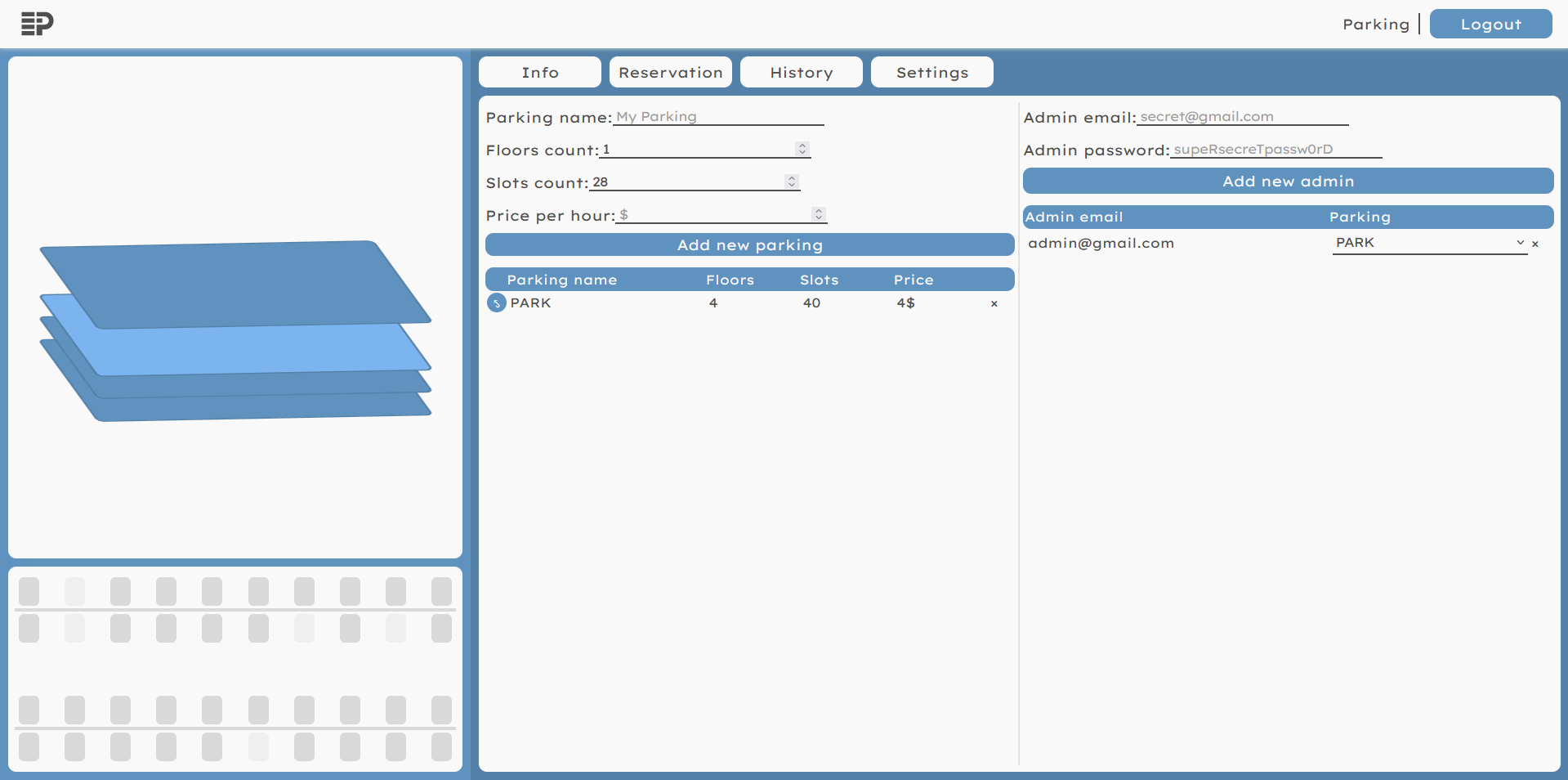The height and width of the screenshot is (780, 1568).
Task: Increment Floors count with the stepper arrow
Action: coord(802,146)
